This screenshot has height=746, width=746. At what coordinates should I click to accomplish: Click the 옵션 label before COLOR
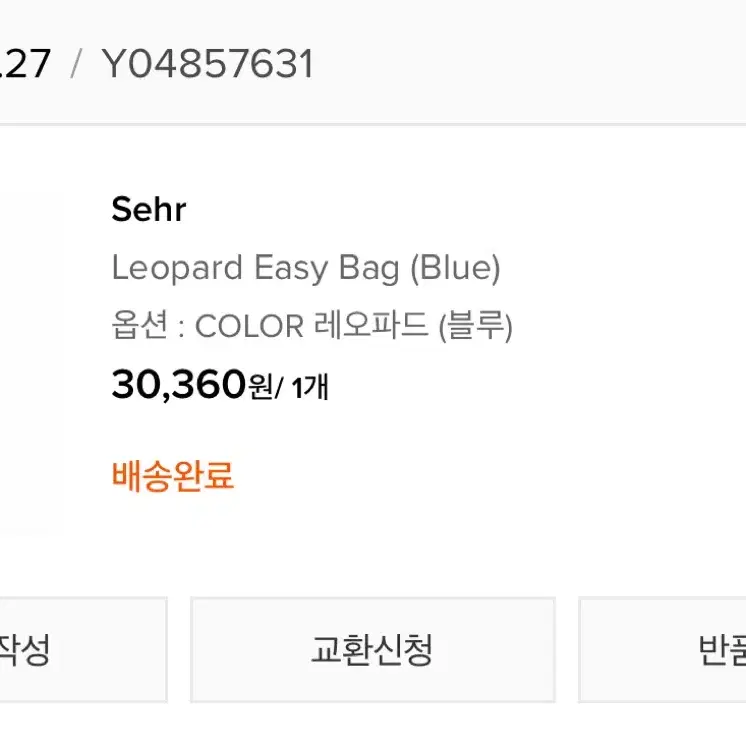pos(139,325)
